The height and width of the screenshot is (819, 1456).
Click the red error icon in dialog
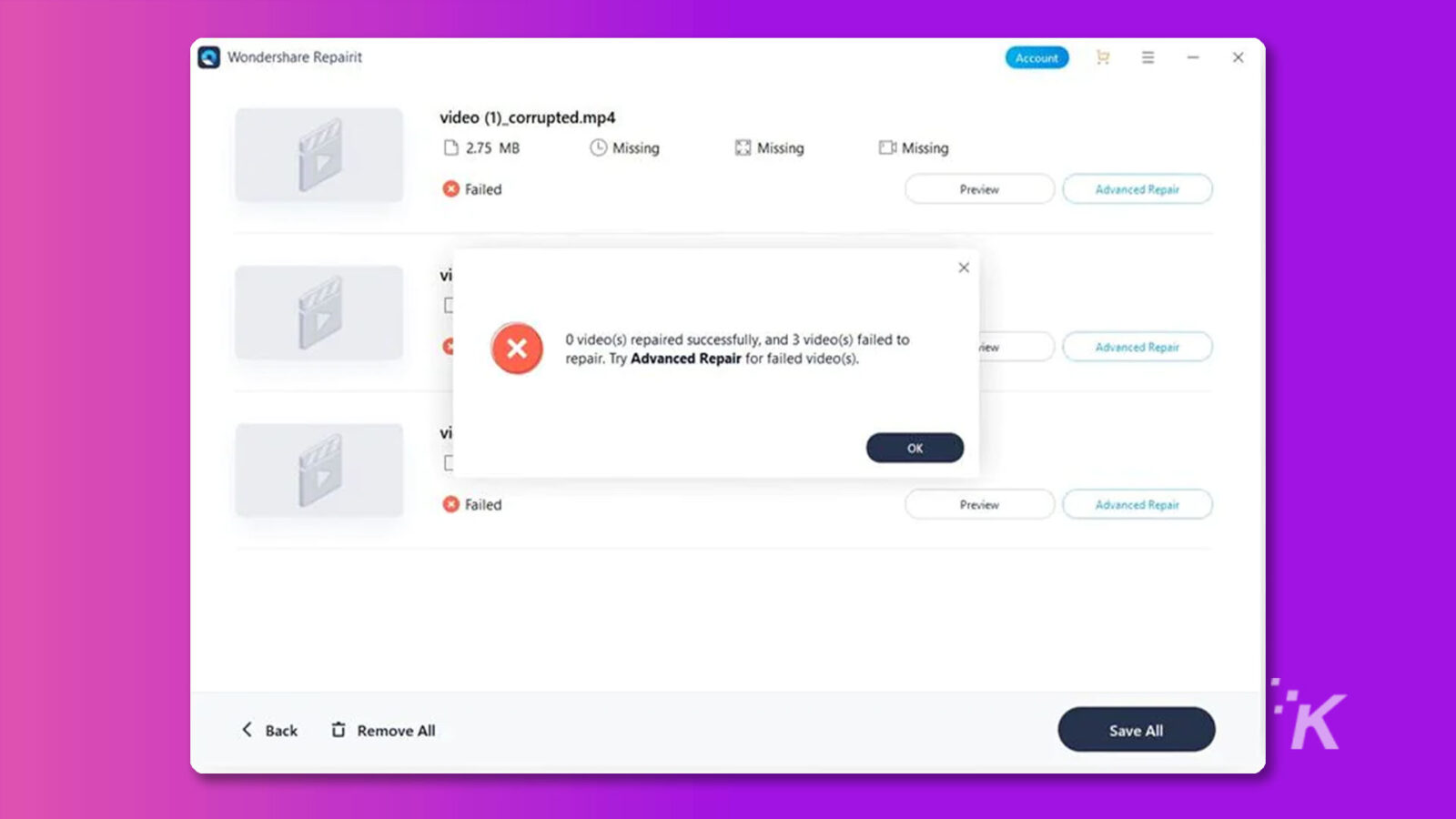(x=517, y=349)
